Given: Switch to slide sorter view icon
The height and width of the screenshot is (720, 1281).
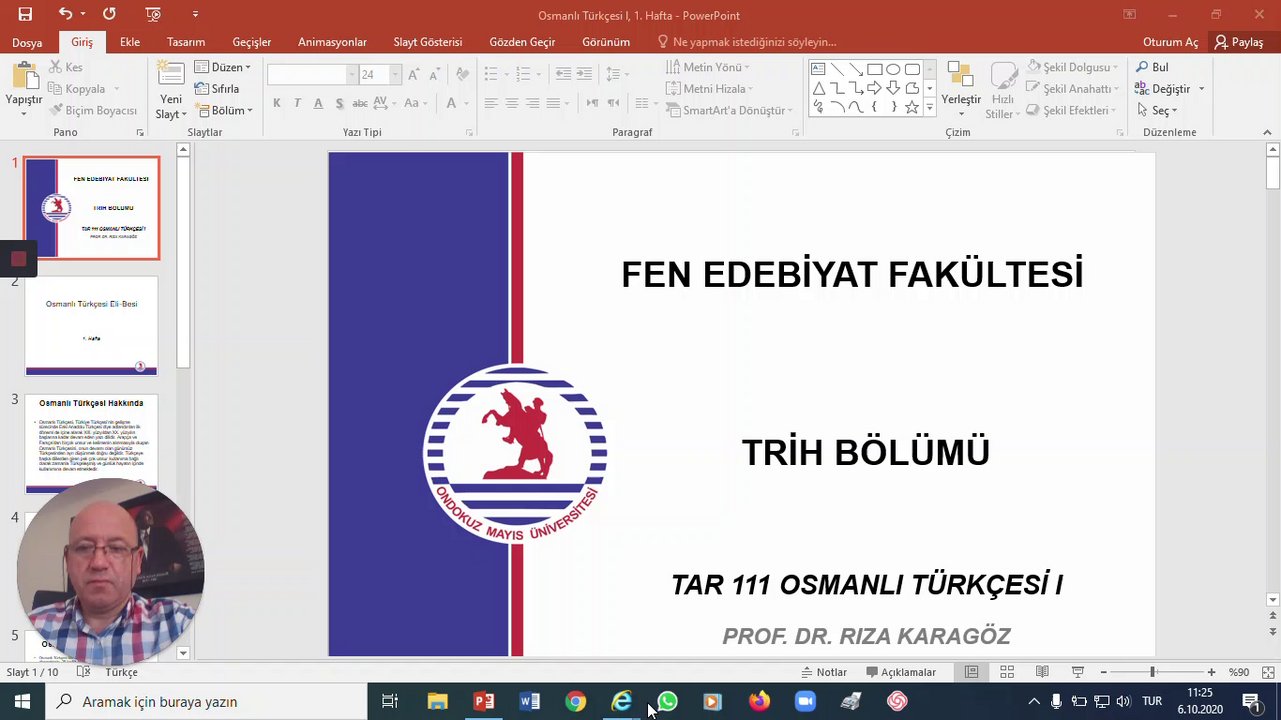Looking at the screenshot, I should [1007, 672].
